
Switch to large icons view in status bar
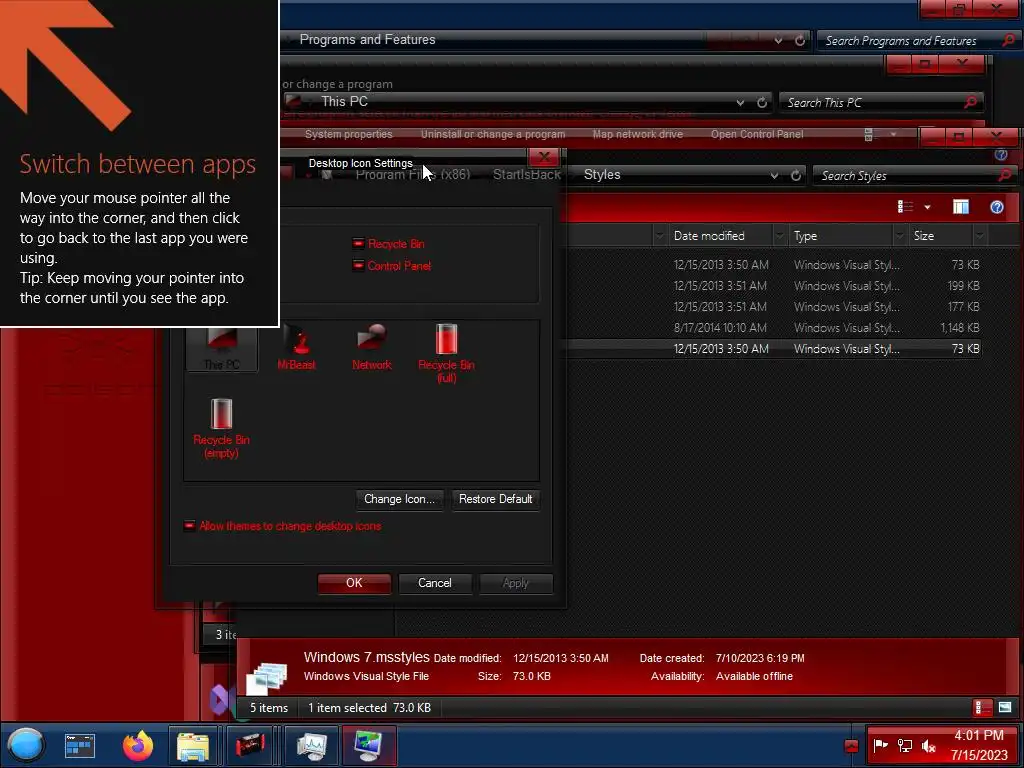1005,707
